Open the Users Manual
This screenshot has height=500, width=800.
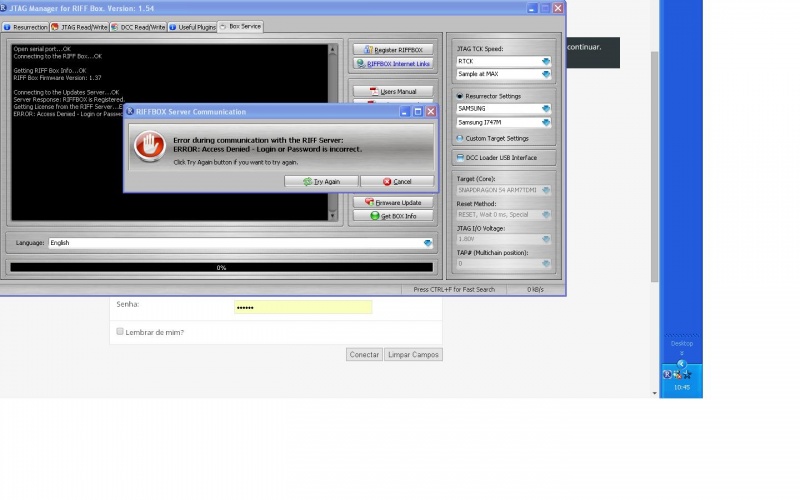(393, 91)
